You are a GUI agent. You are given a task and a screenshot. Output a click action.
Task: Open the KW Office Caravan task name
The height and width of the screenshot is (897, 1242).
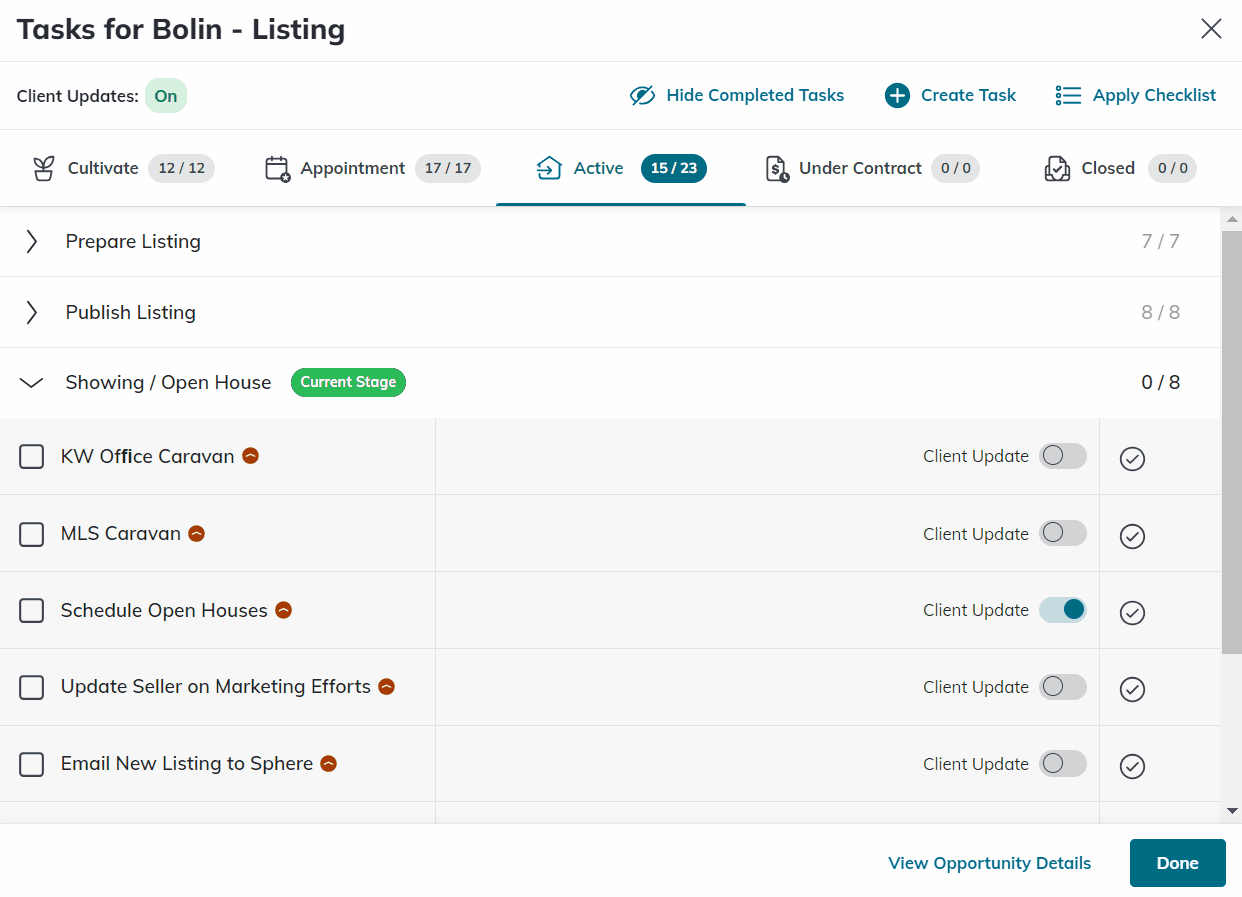147,456
